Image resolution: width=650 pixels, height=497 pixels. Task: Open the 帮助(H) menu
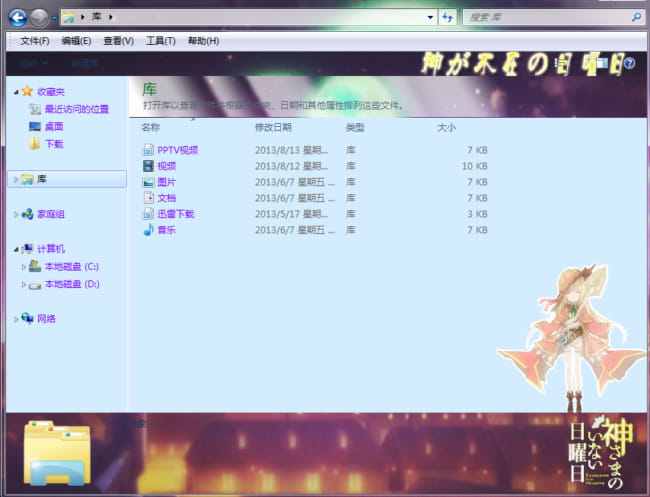[x=204, y=41]
